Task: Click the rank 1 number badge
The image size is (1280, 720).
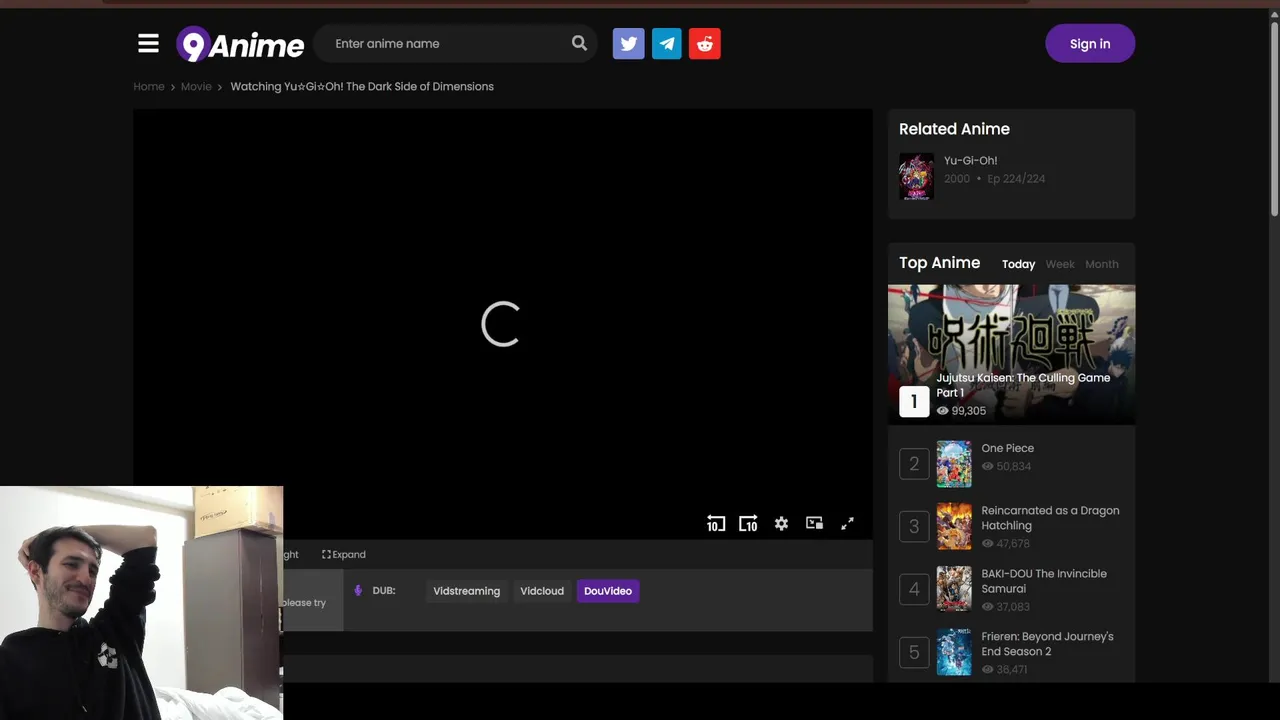Action: tap(914, 401)
